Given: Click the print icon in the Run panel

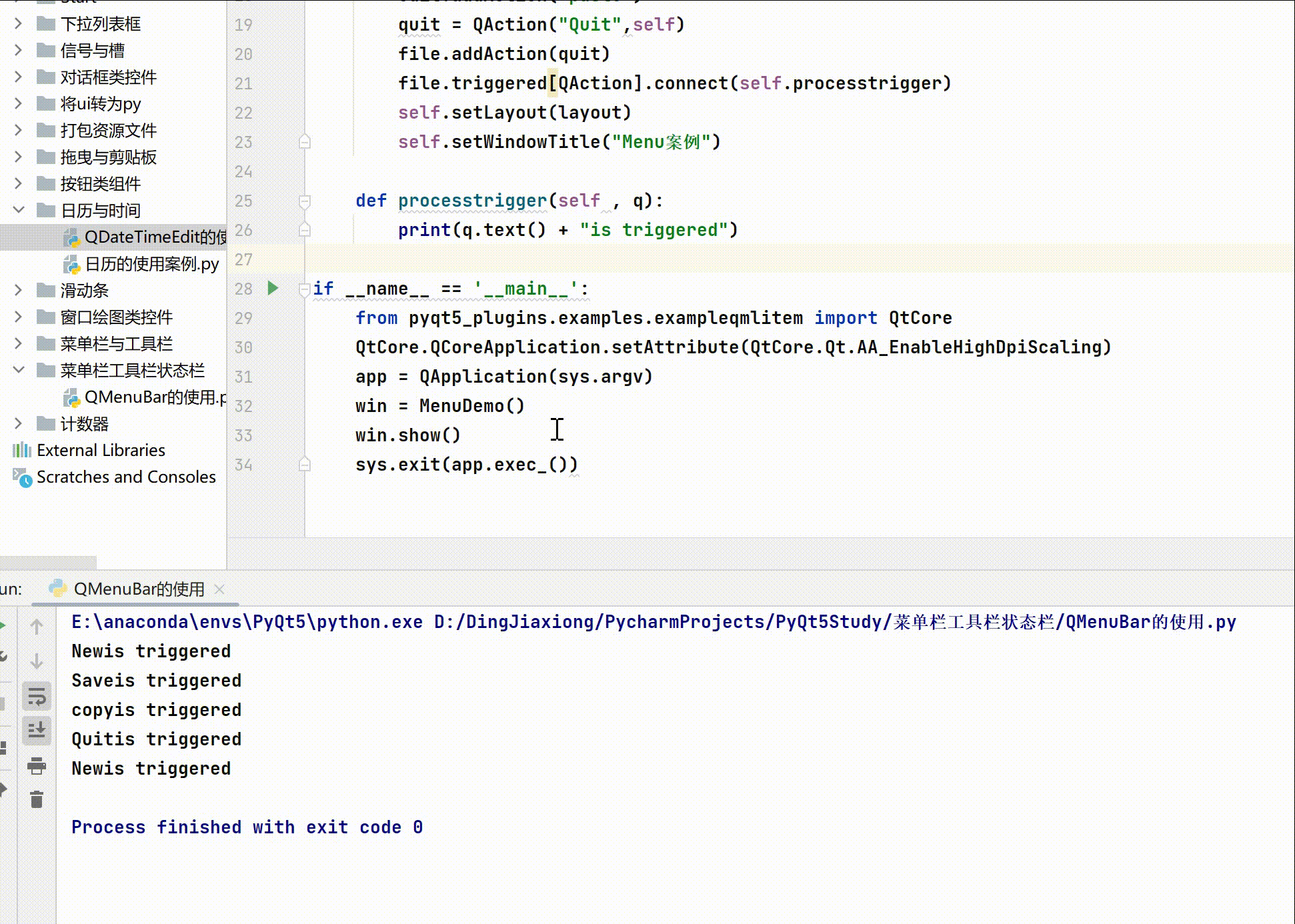Looking at the screenshot, I should pos(37,766).
